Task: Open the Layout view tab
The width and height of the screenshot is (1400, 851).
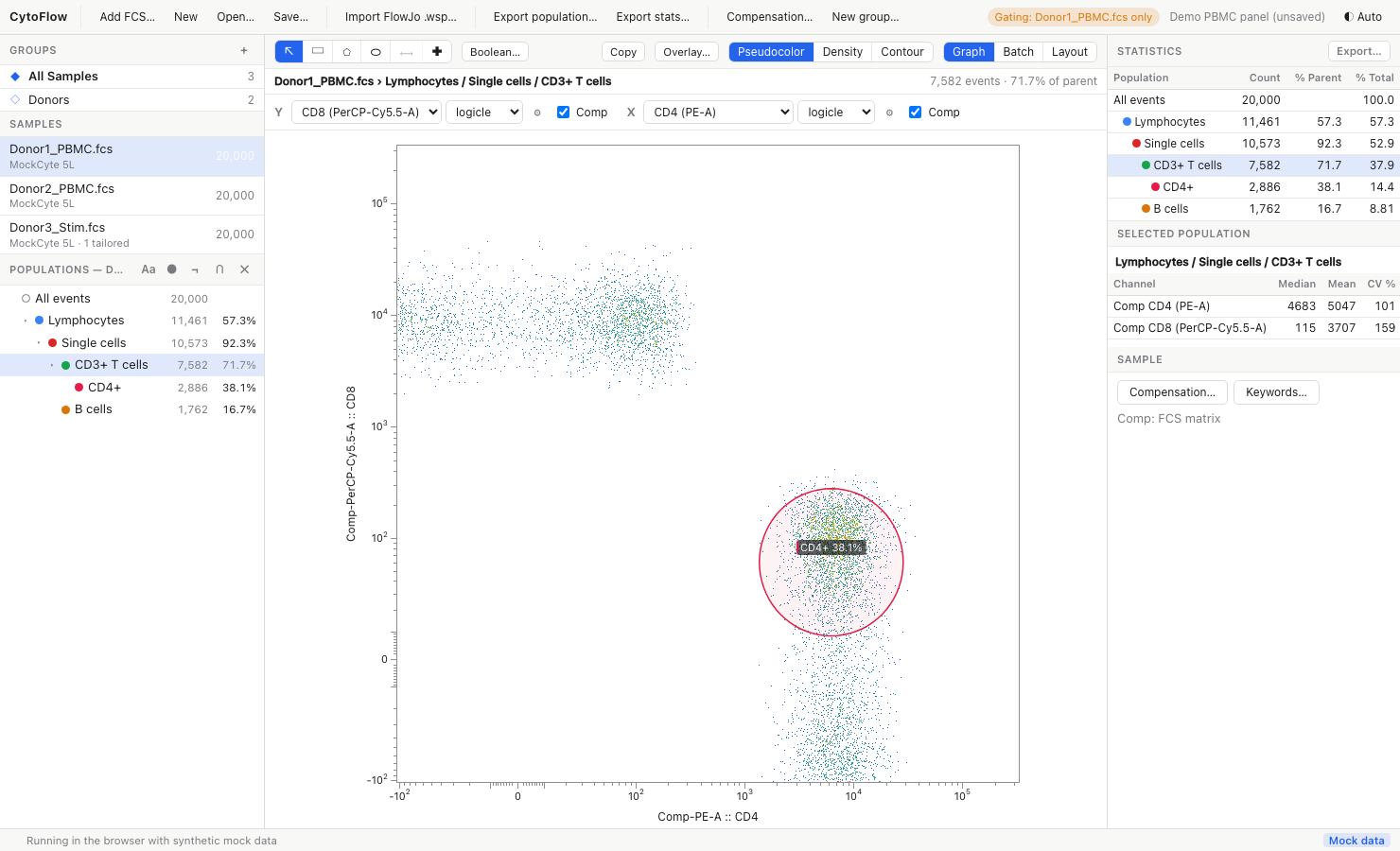Action: (x=1070, y=52)
